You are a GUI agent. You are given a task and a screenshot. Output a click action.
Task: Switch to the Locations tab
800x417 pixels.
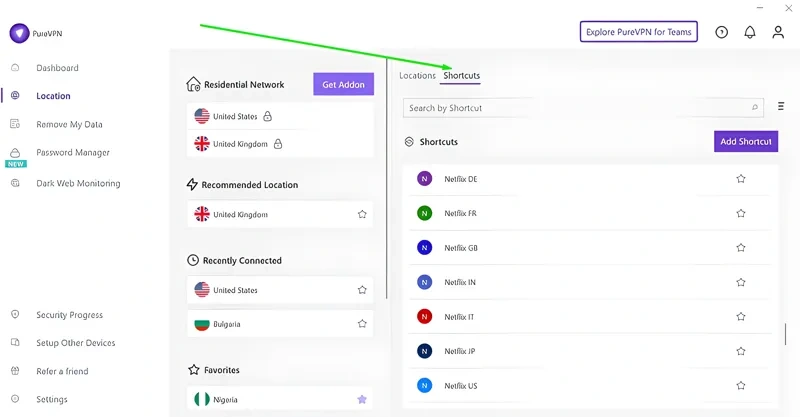(x=417, y=76)
